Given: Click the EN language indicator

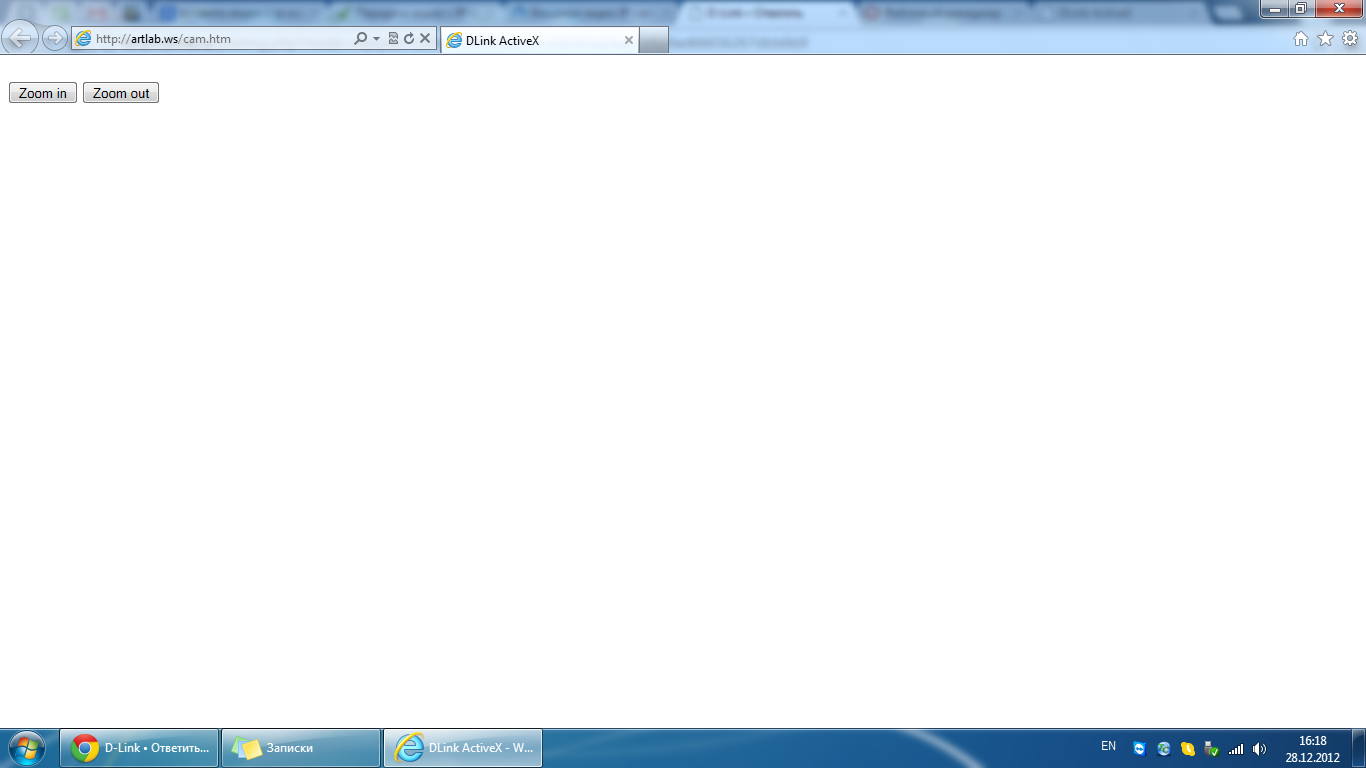Looking at the screenshot, I should [x=1108, y=746].
